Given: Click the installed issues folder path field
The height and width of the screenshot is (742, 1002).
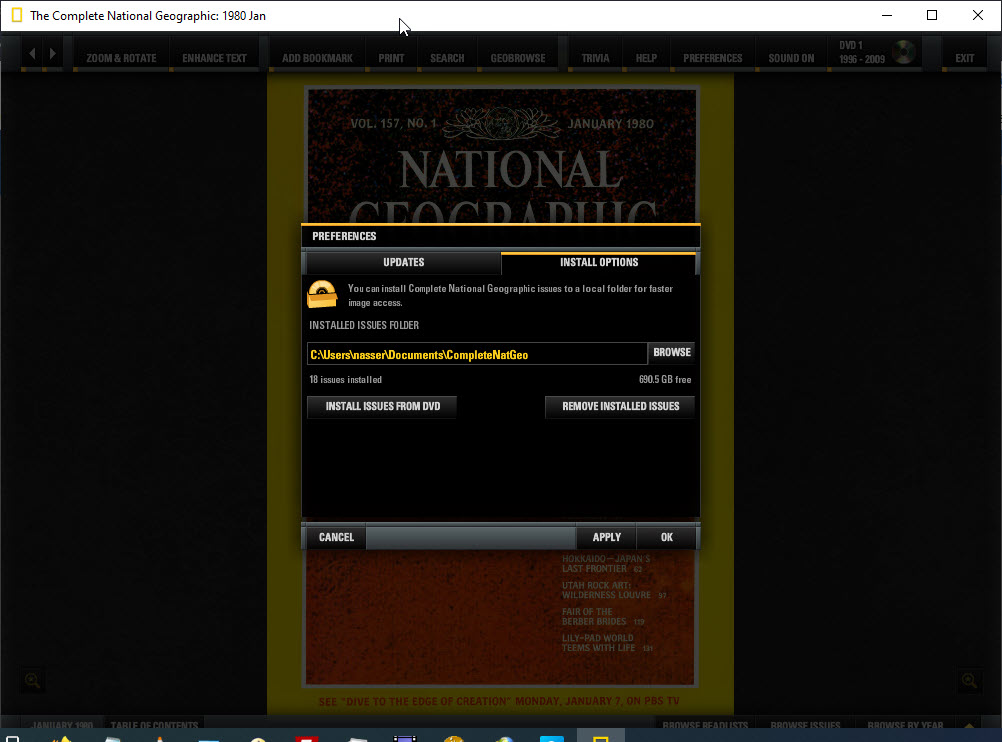Looking at the screenshot, I should coord(477,355).
